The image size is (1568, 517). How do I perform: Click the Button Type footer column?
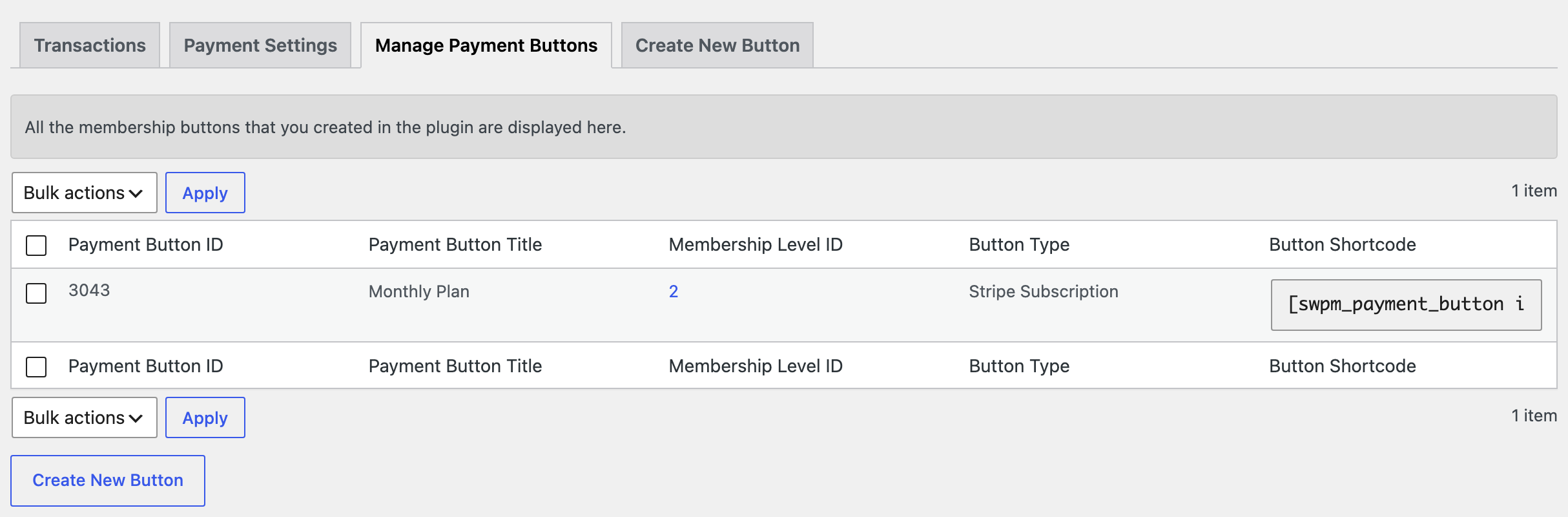(x=1019, y=366)
